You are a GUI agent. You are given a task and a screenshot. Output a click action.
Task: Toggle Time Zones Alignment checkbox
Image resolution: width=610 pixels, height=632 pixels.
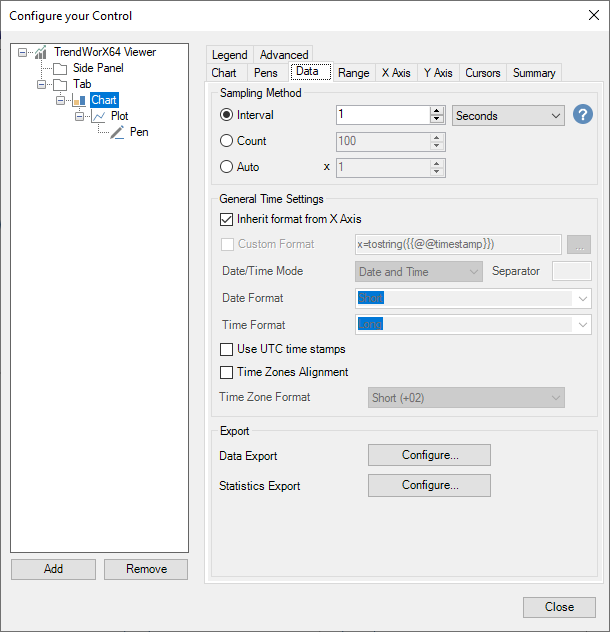tap(226, 372)
